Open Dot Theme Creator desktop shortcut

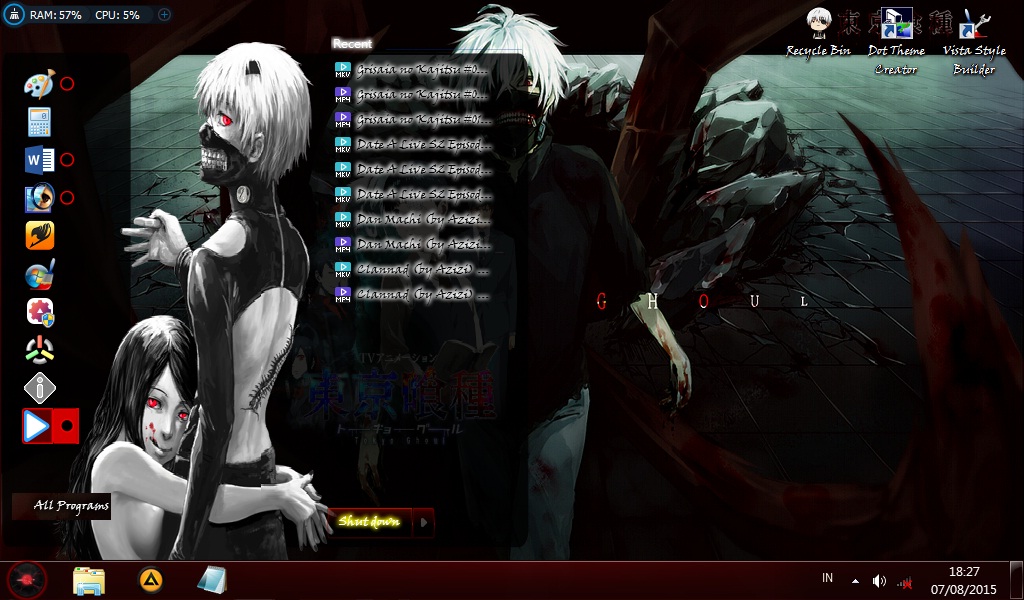click(896, 41)
